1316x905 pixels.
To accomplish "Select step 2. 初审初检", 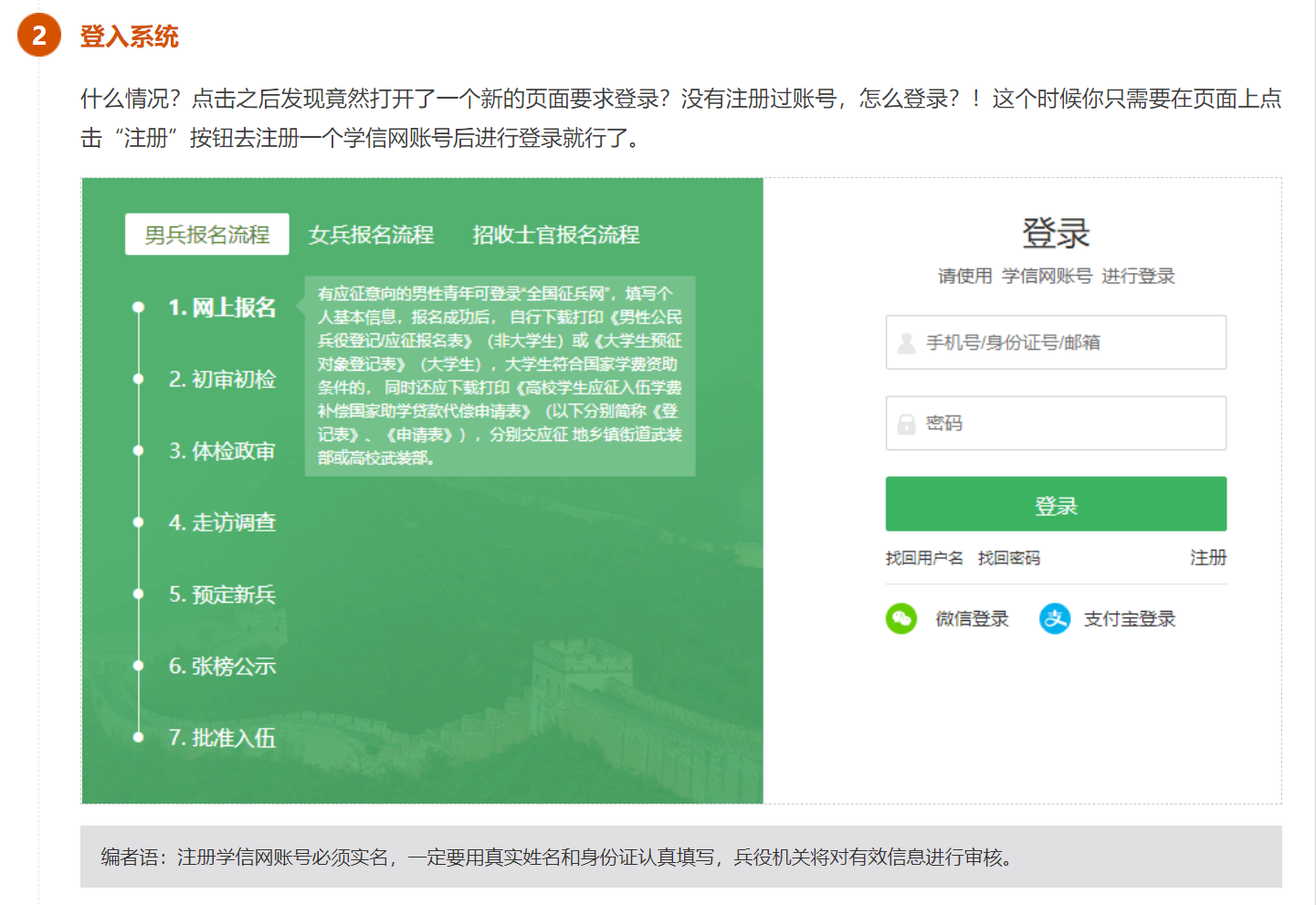I will [222, 379].
